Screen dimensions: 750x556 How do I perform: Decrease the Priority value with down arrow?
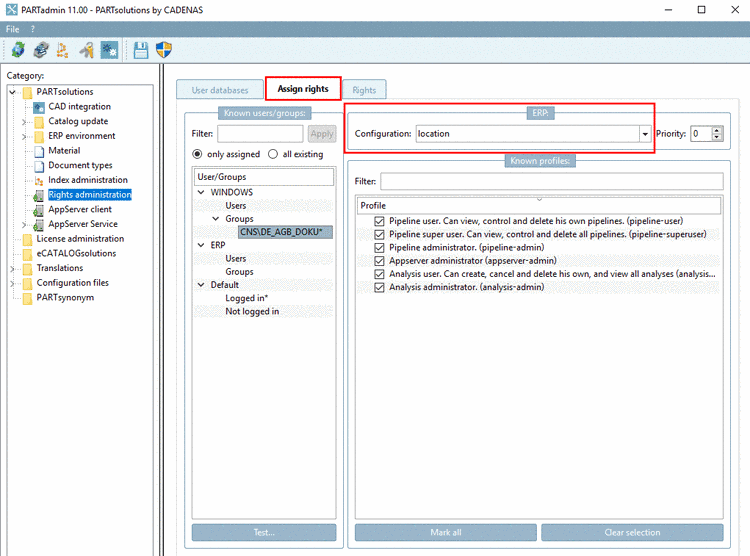click(x=717, y=138)
